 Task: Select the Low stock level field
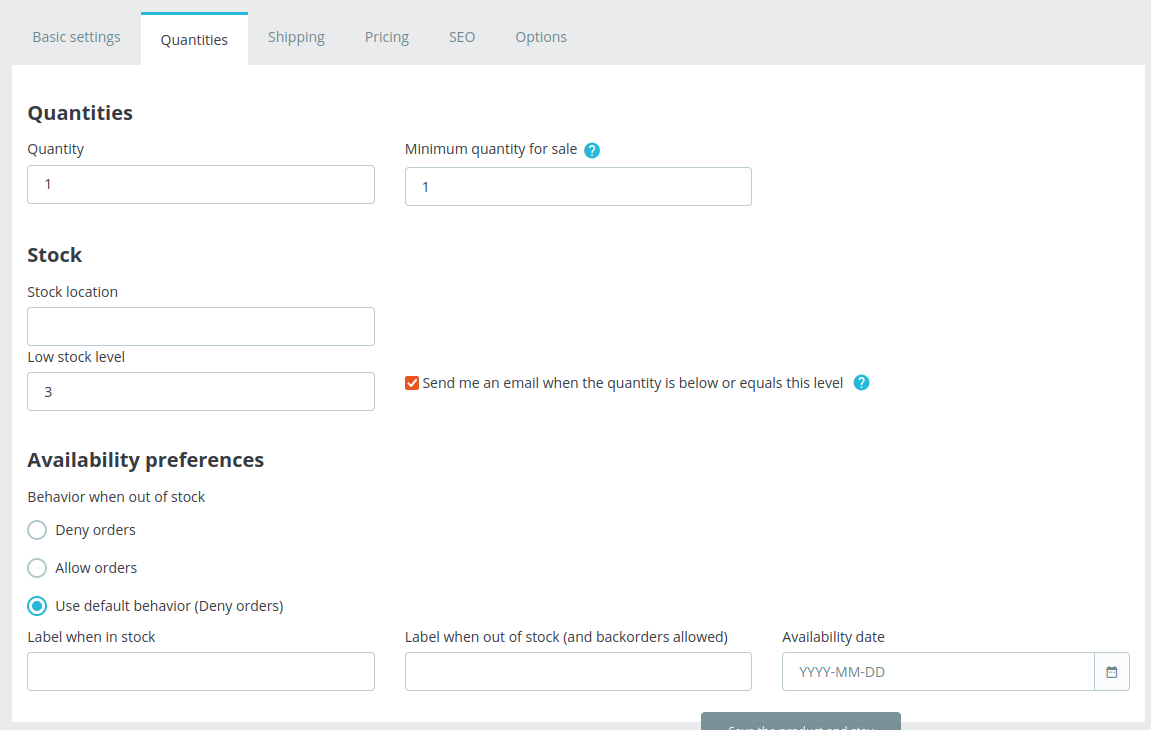[x=200, y=391]
